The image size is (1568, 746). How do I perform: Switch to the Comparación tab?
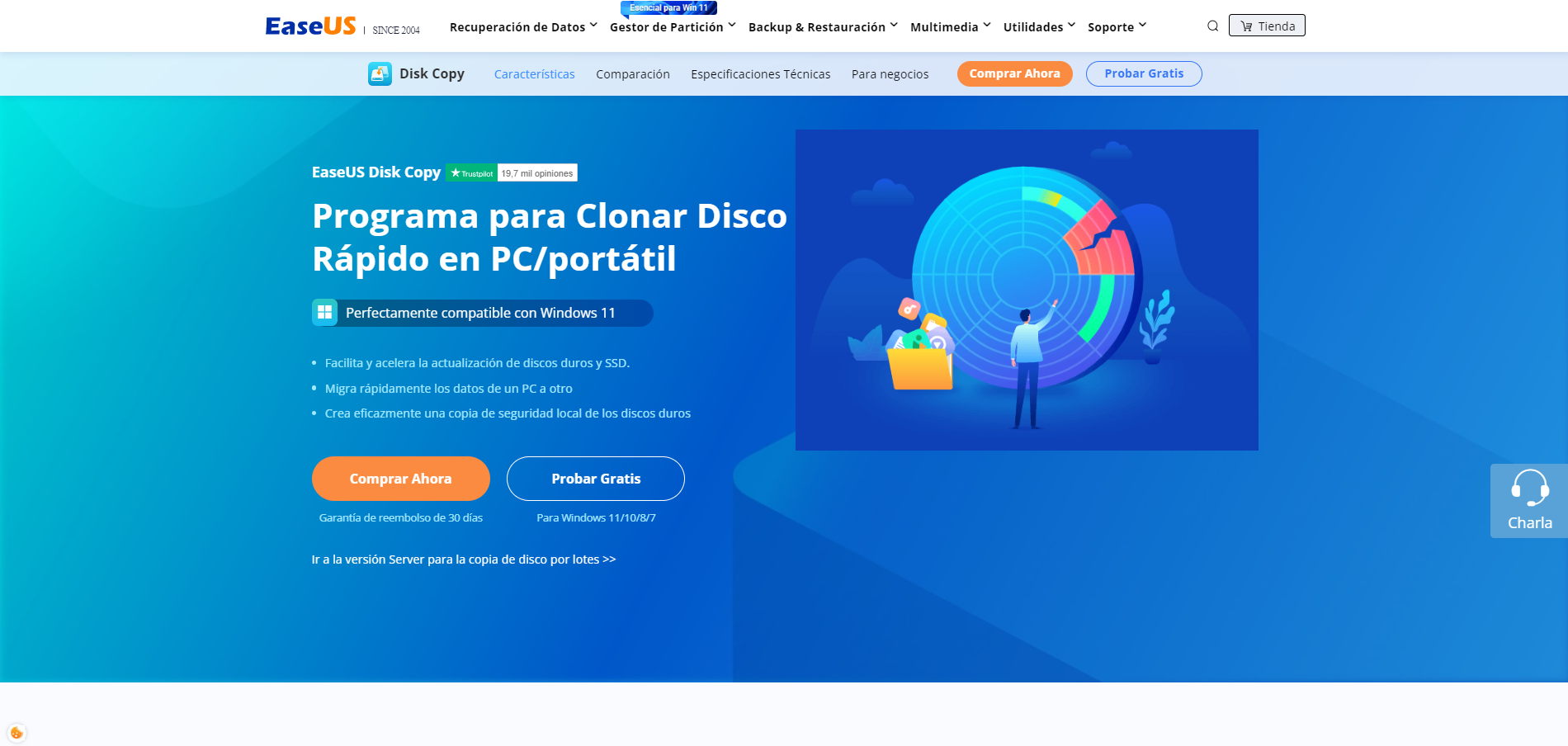click(x=633, y=74)
